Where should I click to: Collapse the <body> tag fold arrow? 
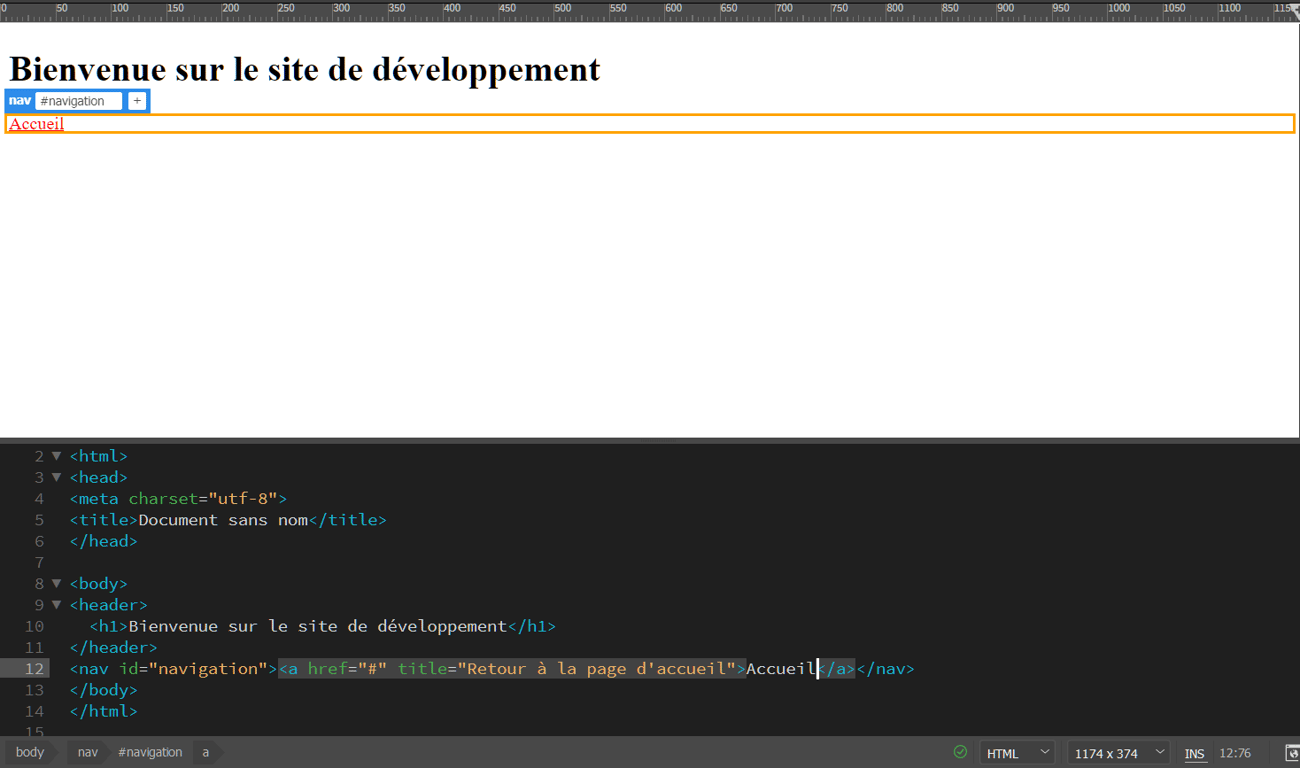tap(56, 583)
